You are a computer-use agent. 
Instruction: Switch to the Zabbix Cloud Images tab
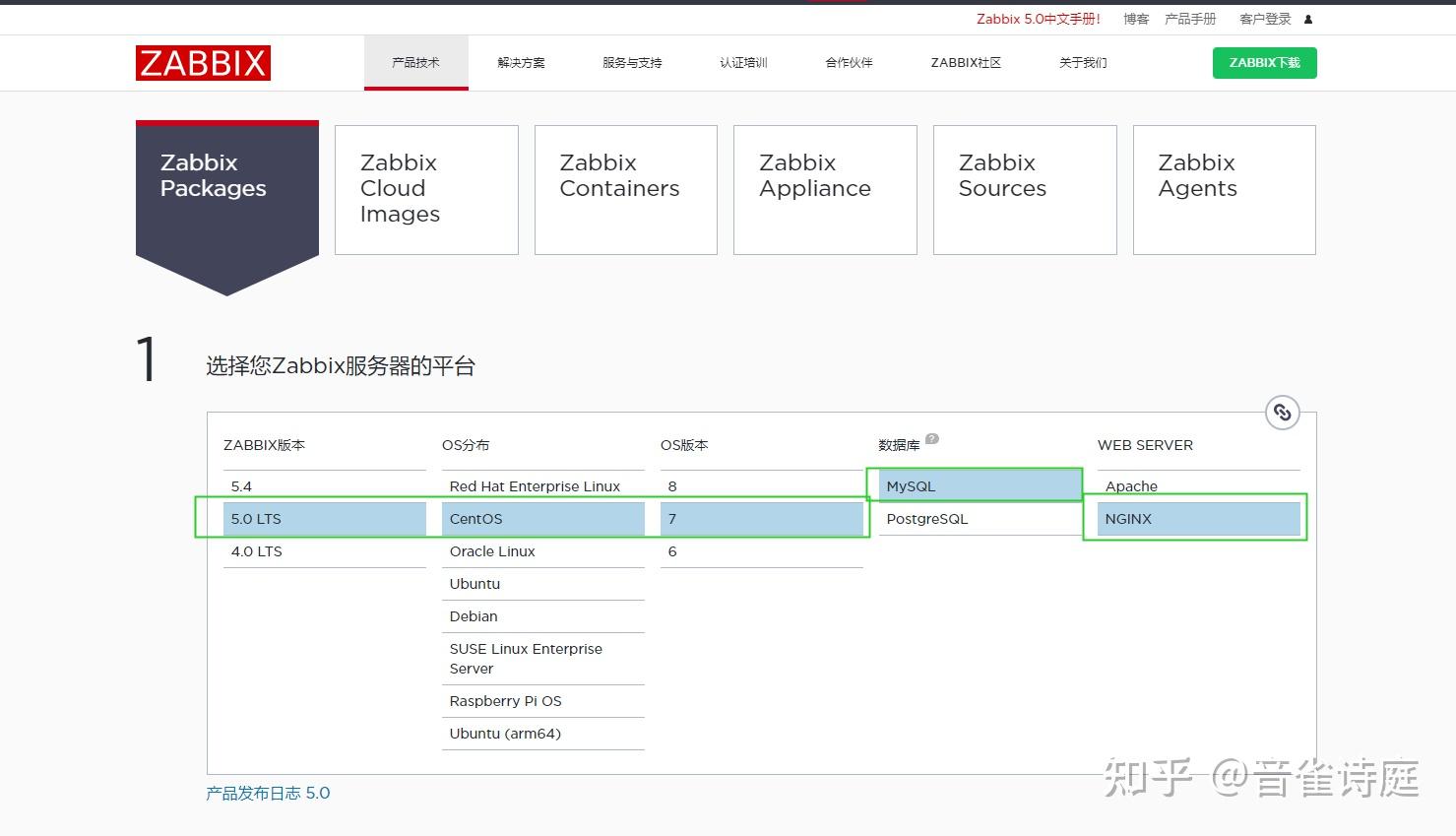pos(425,189)
